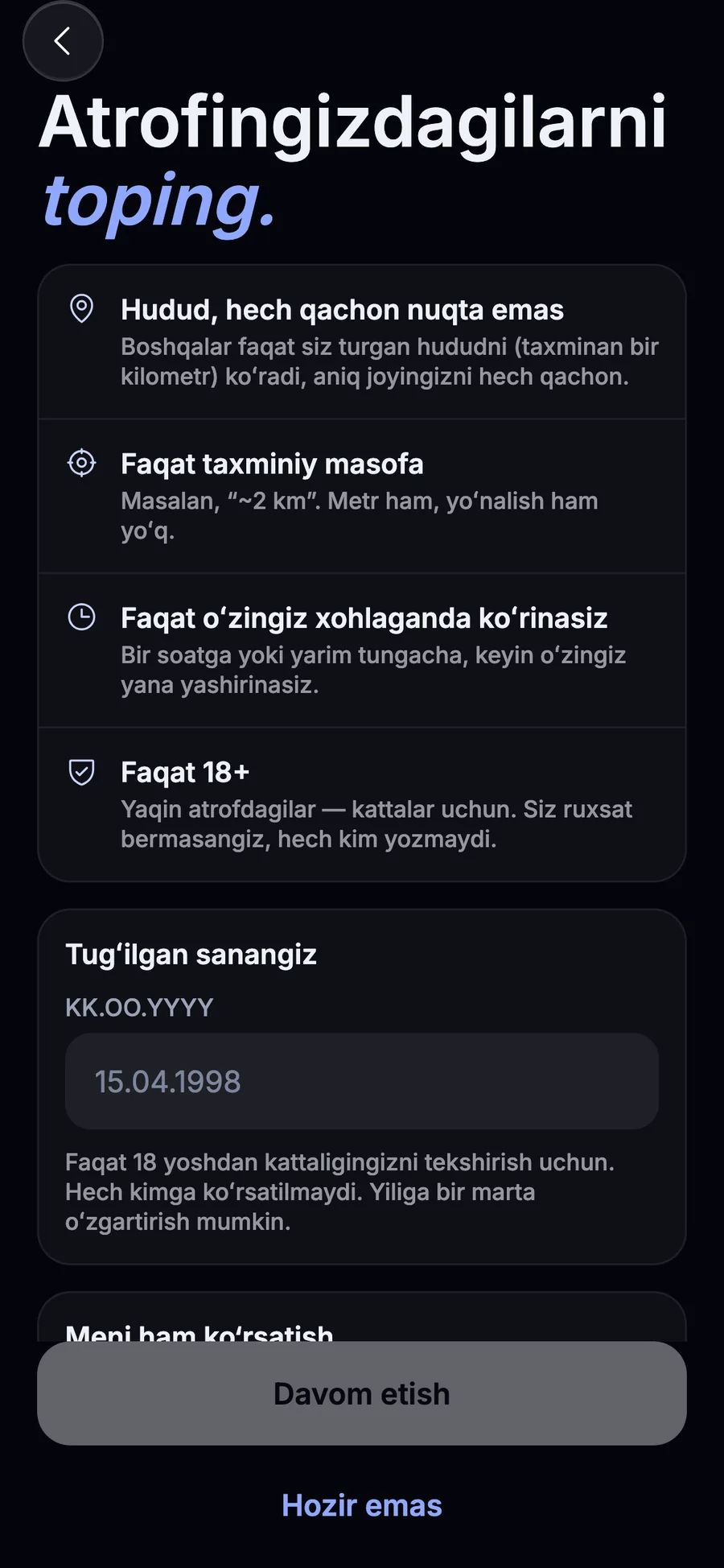Image resolution: width=724 pixels, height=1568 pixels.
Task: Click the KK.OO.YYYY format label
Action: coord(139,1007)
